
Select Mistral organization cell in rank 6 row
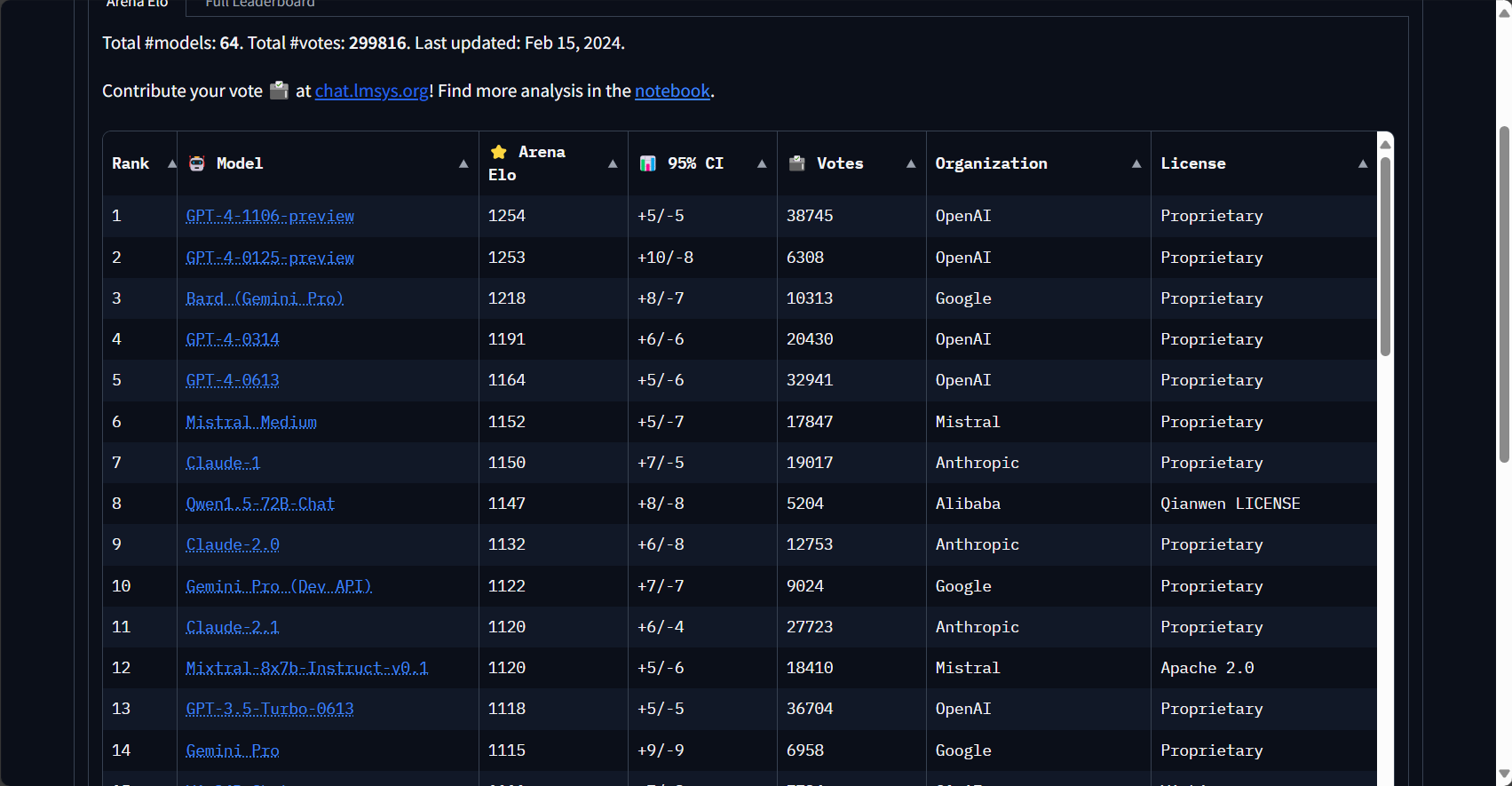968,422
